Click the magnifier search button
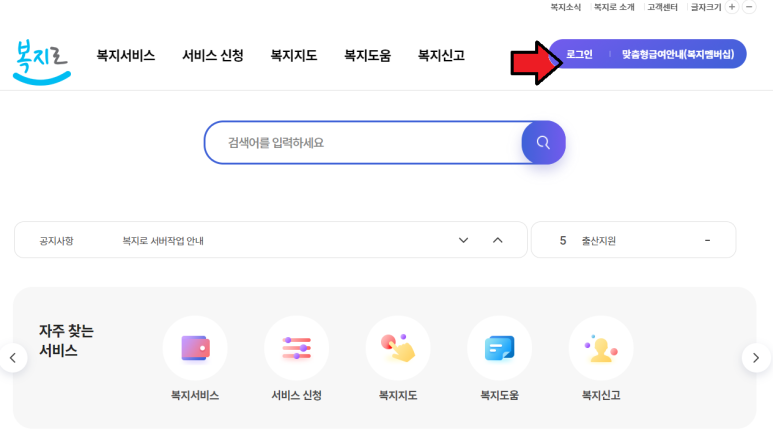This screenshot has height=441, width=773. pyautogui.click(x=543, y=143)
